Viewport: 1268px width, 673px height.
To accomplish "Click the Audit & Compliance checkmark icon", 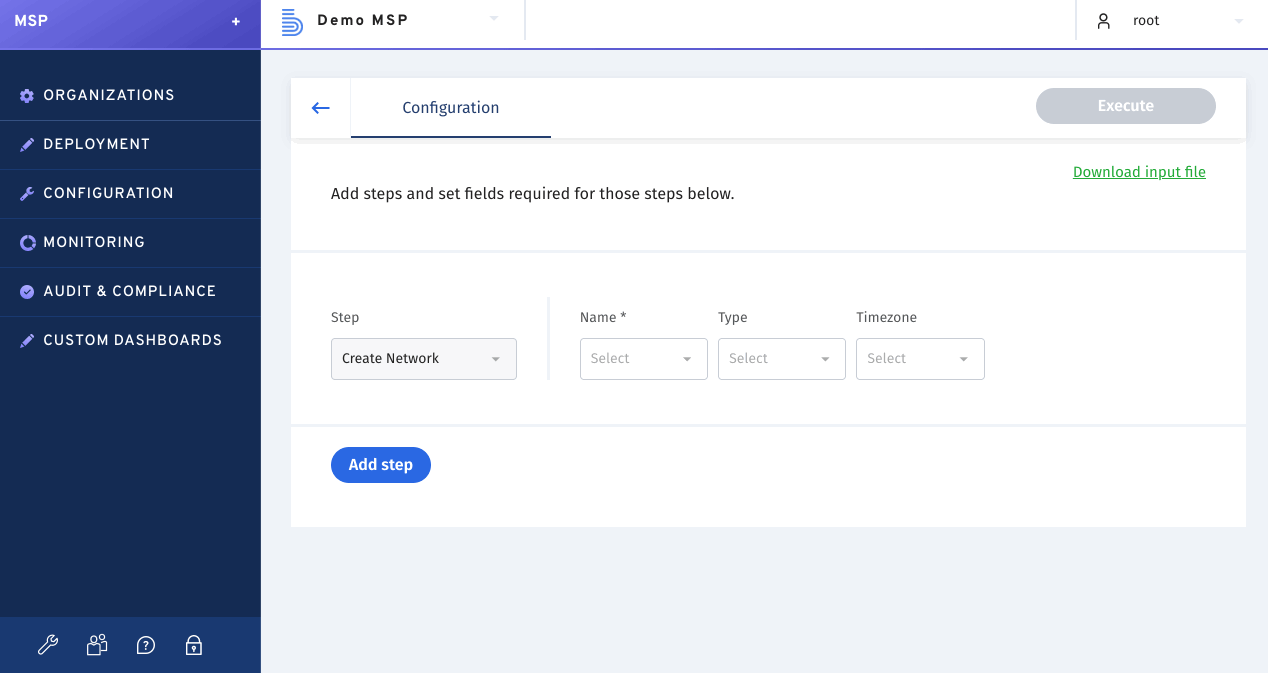I will (x=25, y=291).
